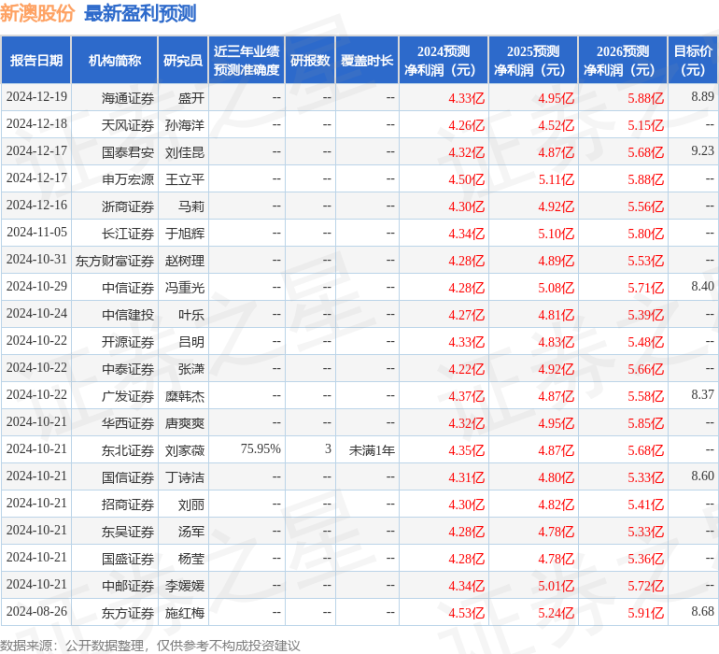Select the 近三年业绩预测准确度 column header

coord(247,61)
